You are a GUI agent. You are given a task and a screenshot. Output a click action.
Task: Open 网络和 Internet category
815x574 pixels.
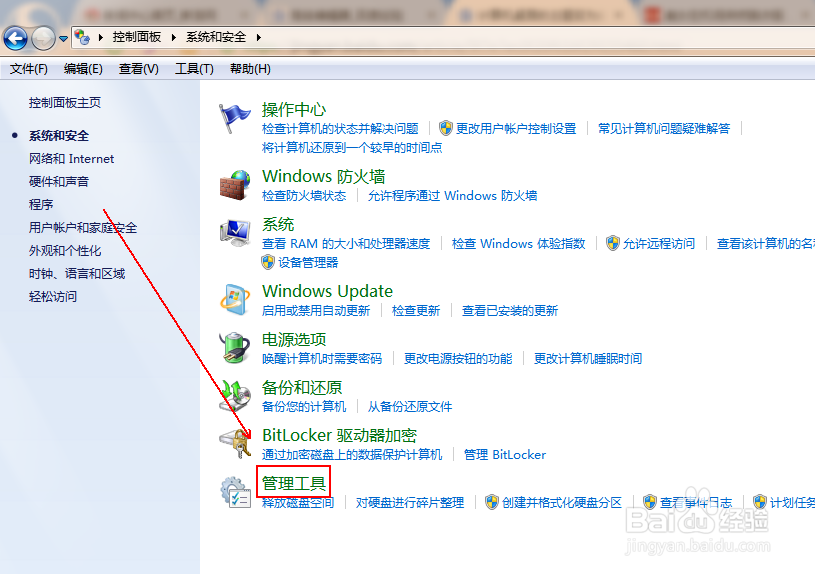tap(71, 159)
